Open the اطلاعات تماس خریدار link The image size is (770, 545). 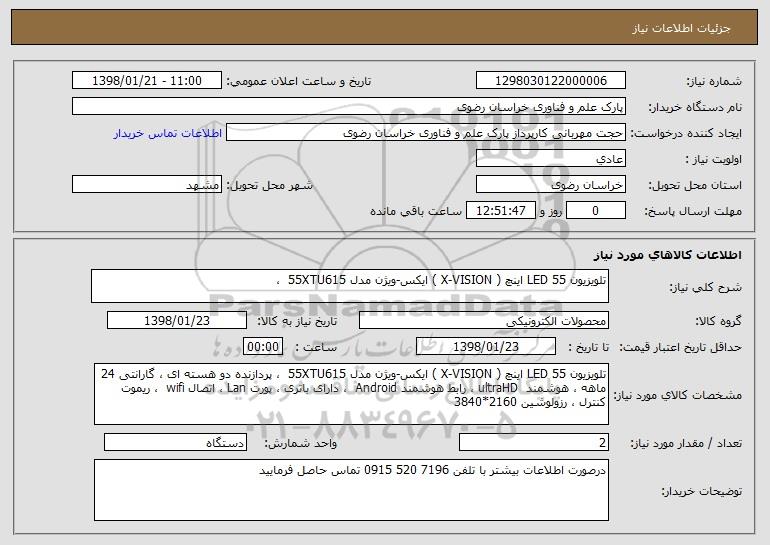tap(168, 133)
